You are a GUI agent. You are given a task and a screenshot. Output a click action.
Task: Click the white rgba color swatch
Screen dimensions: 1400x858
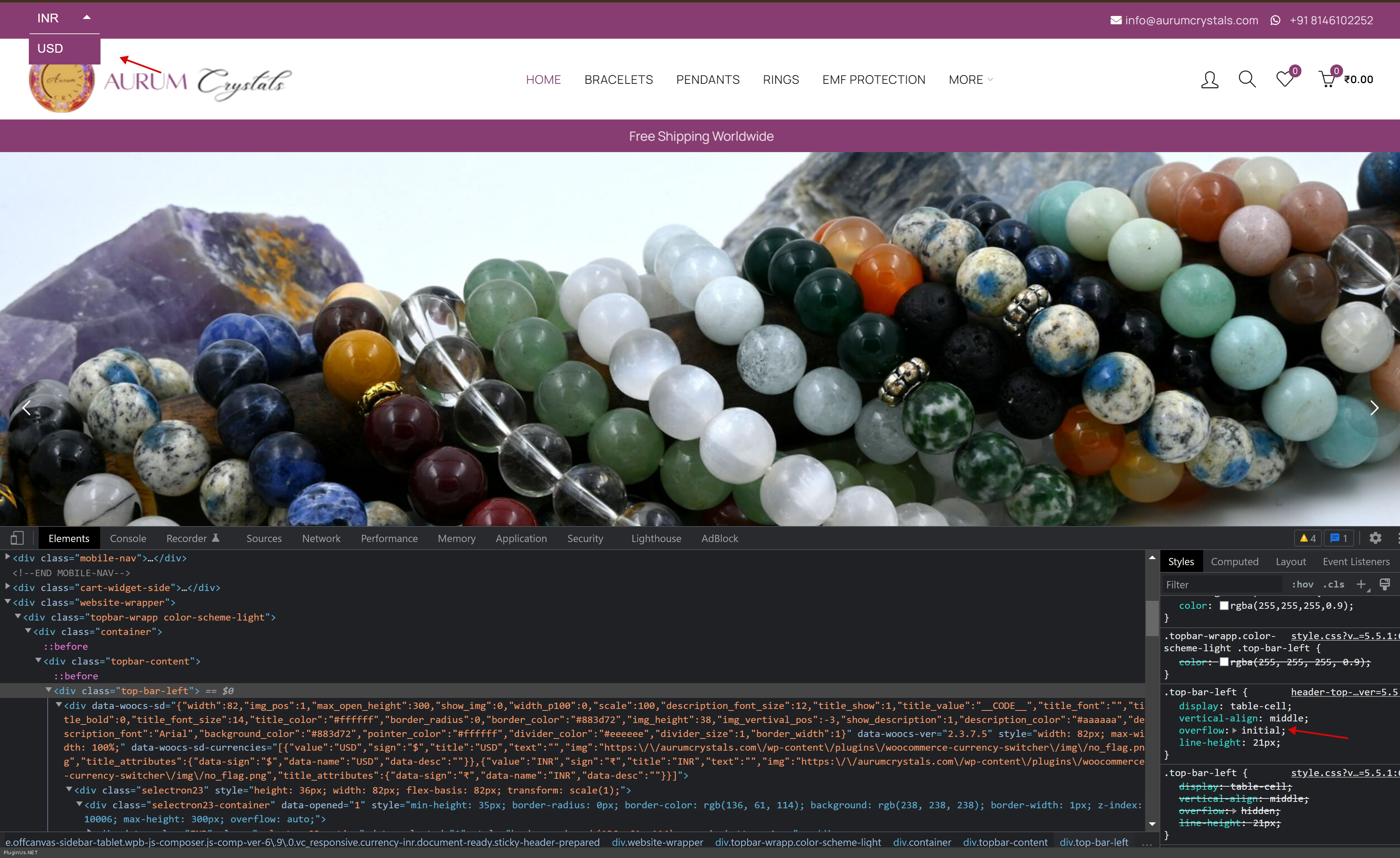pos(1224,605)
